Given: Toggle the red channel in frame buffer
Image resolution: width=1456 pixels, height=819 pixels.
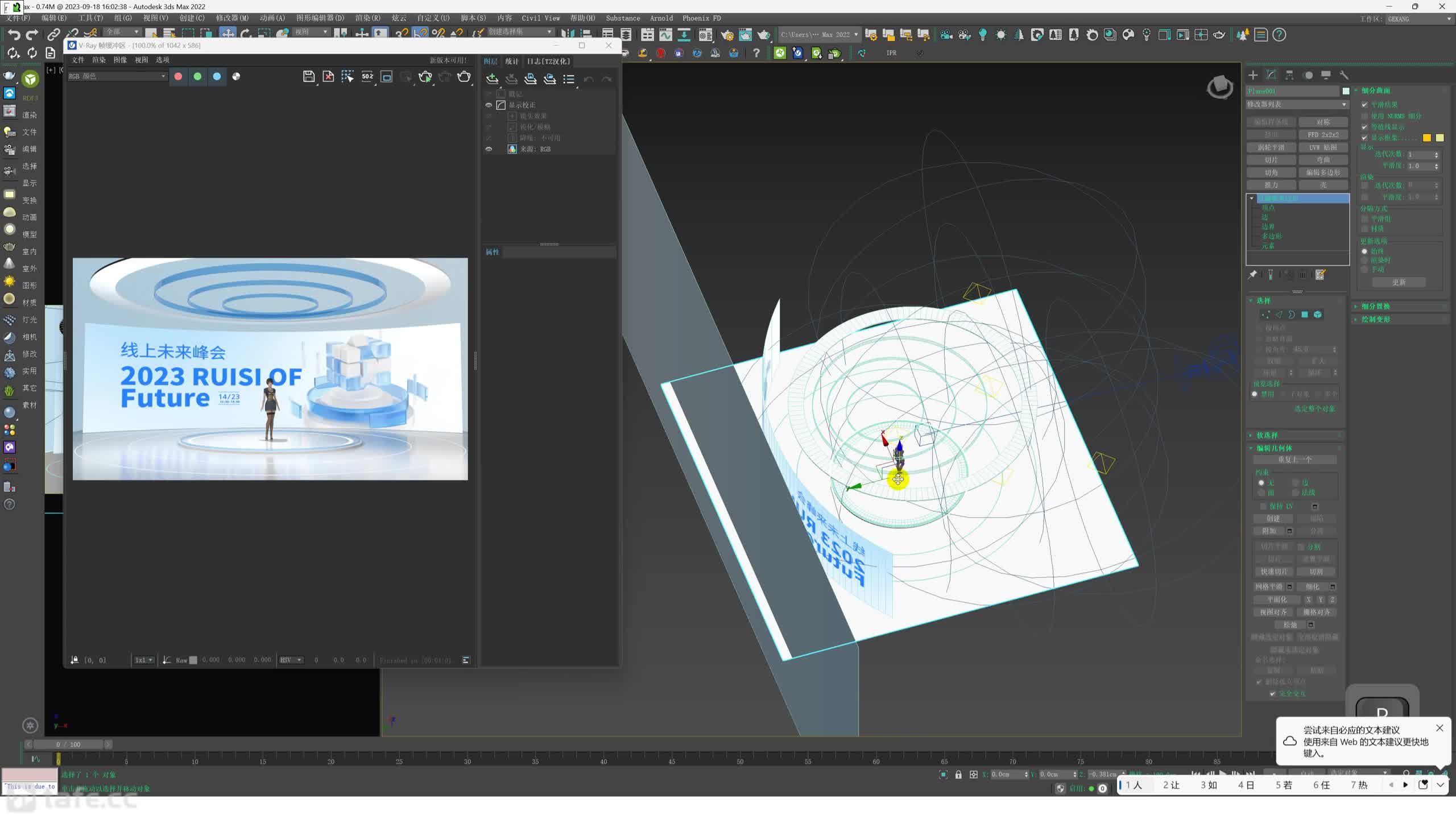Looking at the screenshot, I should tap(178, 76).
